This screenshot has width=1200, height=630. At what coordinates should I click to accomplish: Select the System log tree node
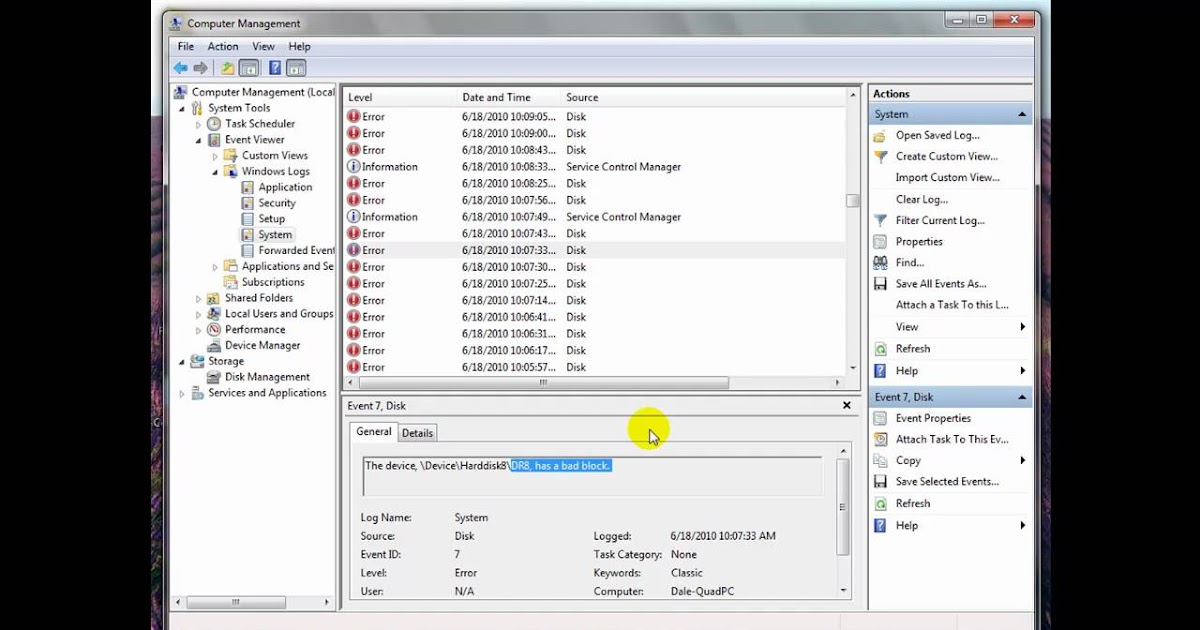275,235
